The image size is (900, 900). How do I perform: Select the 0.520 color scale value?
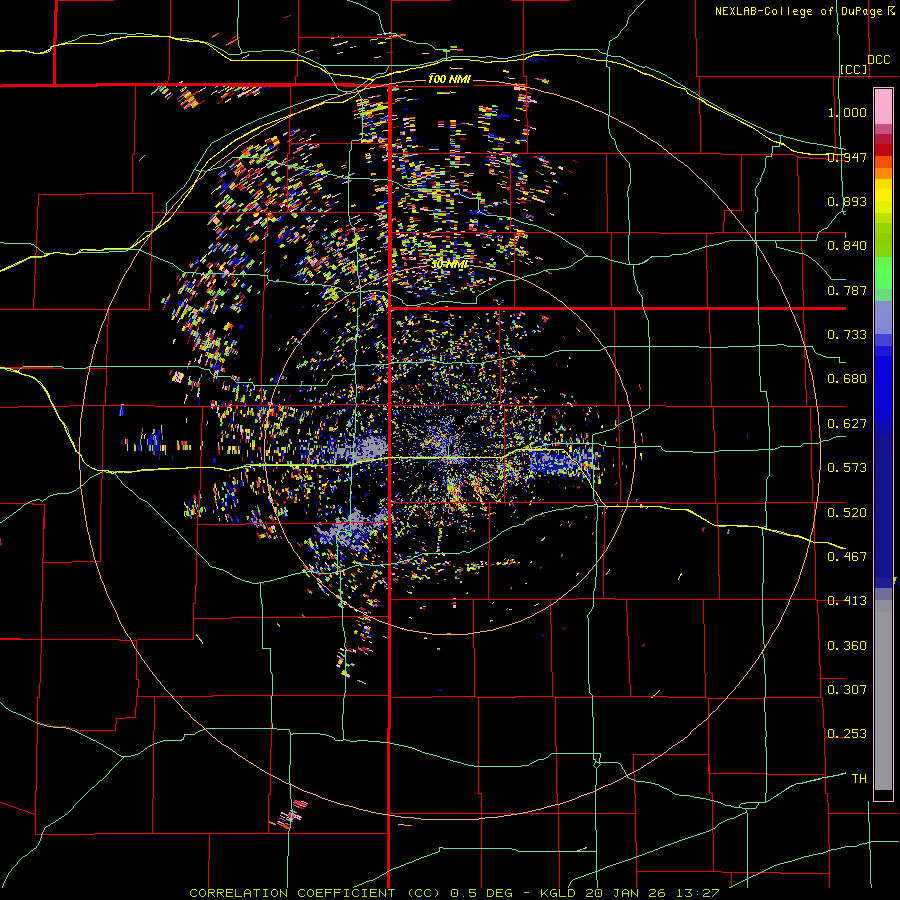pyautogui.click(x=847, y=512)
